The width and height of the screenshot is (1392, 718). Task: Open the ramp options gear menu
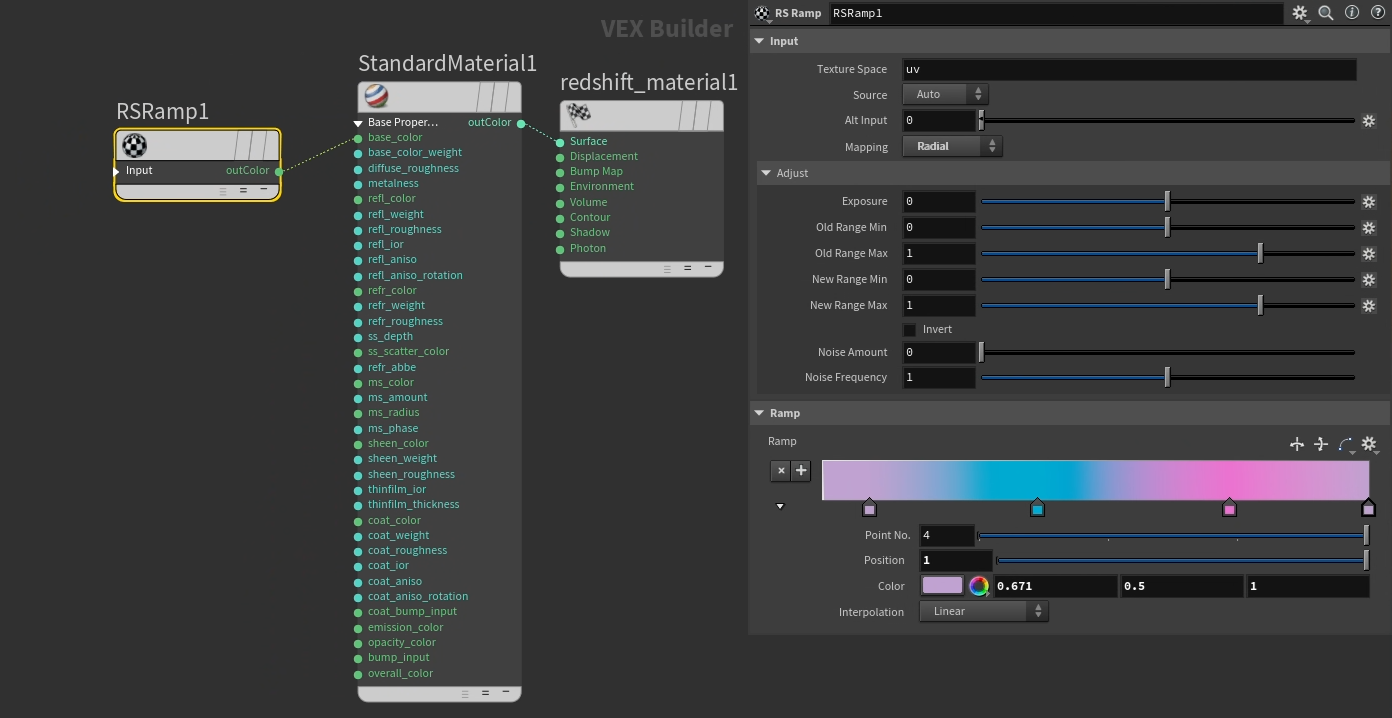[1369, 444]
